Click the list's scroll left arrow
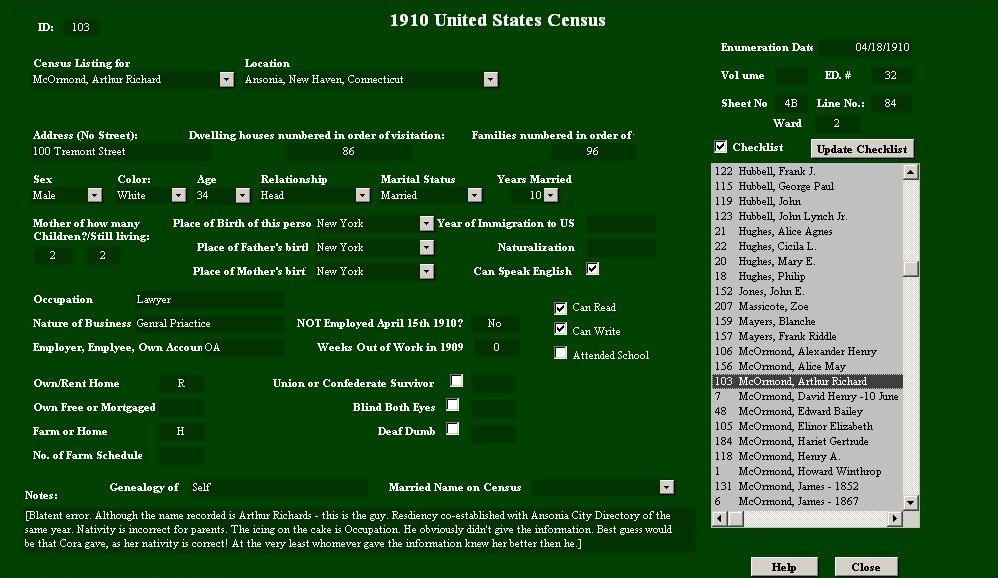The image size is (998, 578). click(x=719, y=518)
